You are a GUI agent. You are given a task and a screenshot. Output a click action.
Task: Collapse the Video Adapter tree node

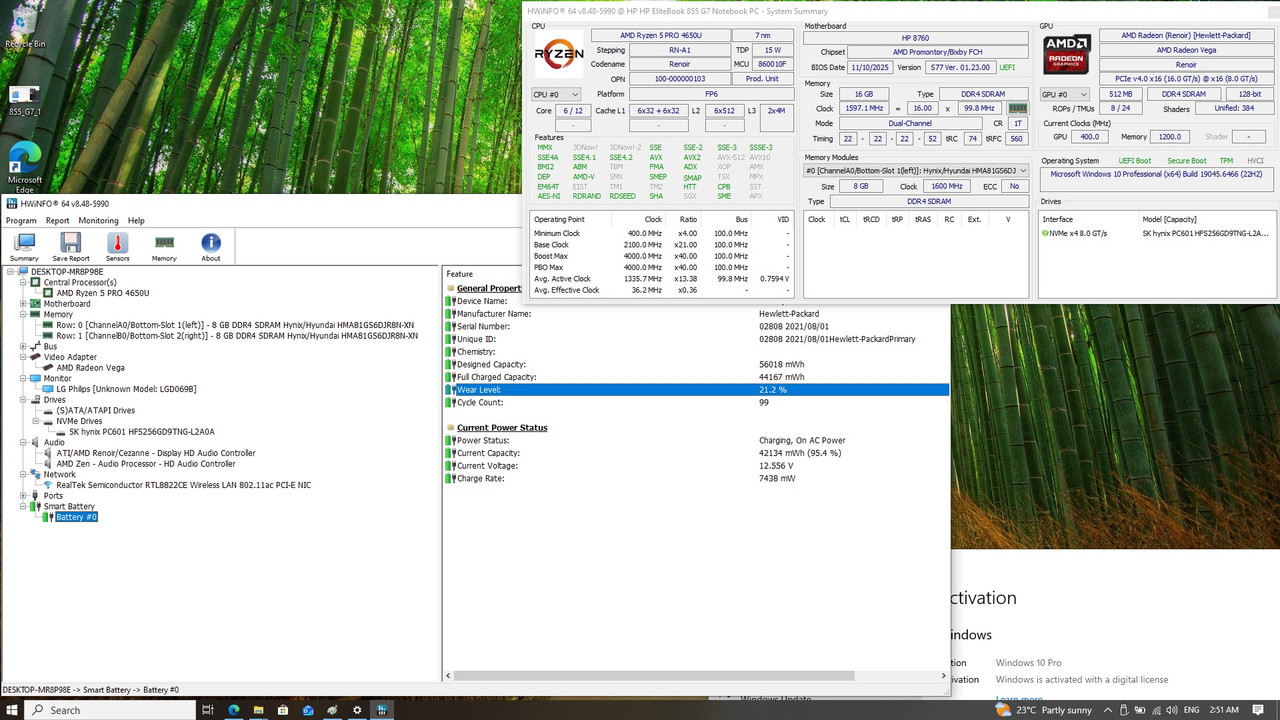click(x=23, y=357)
